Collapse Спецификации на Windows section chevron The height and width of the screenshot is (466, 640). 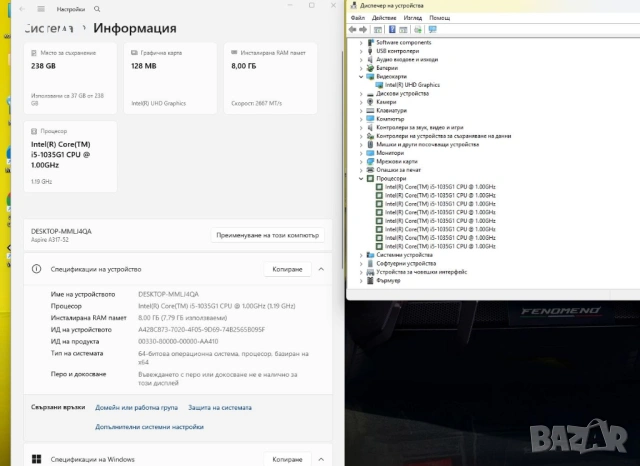pos(321,459)
